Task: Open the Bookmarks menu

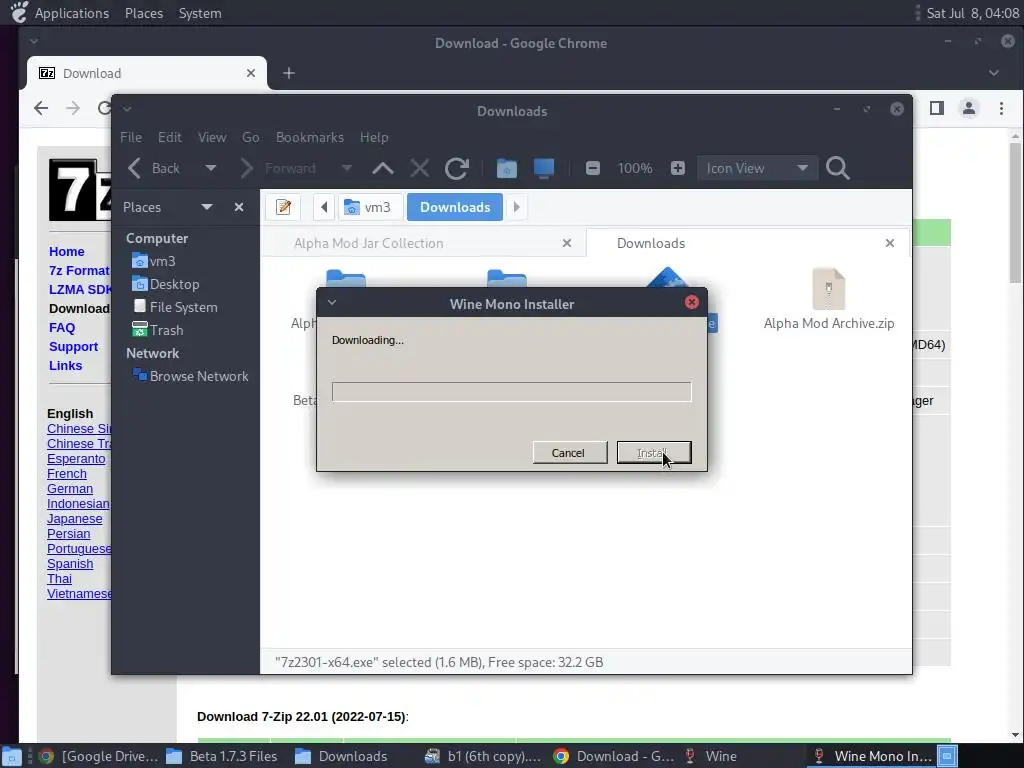Action: point(310,137)
